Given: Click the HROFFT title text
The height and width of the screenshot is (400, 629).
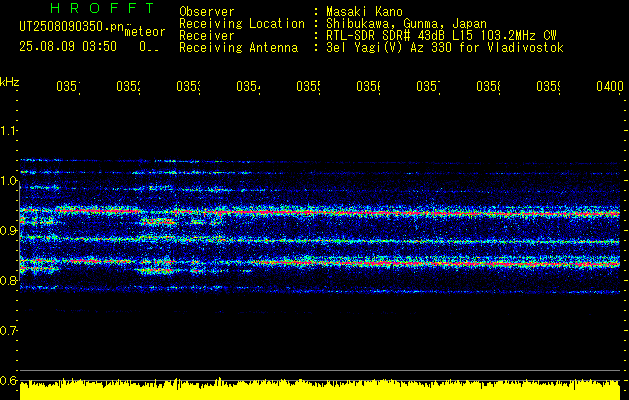Looking at the screenshot, I should click(x=102, y=8).
